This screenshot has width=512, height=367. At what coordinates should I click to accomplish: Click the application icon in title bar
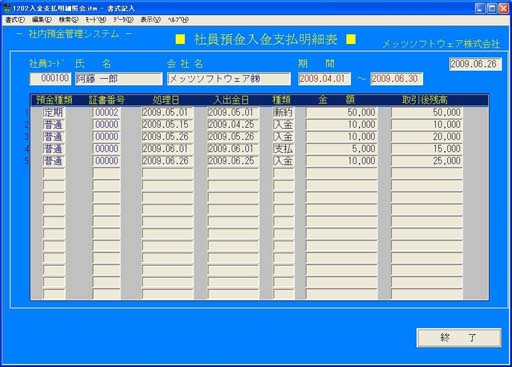click(6, 8)
